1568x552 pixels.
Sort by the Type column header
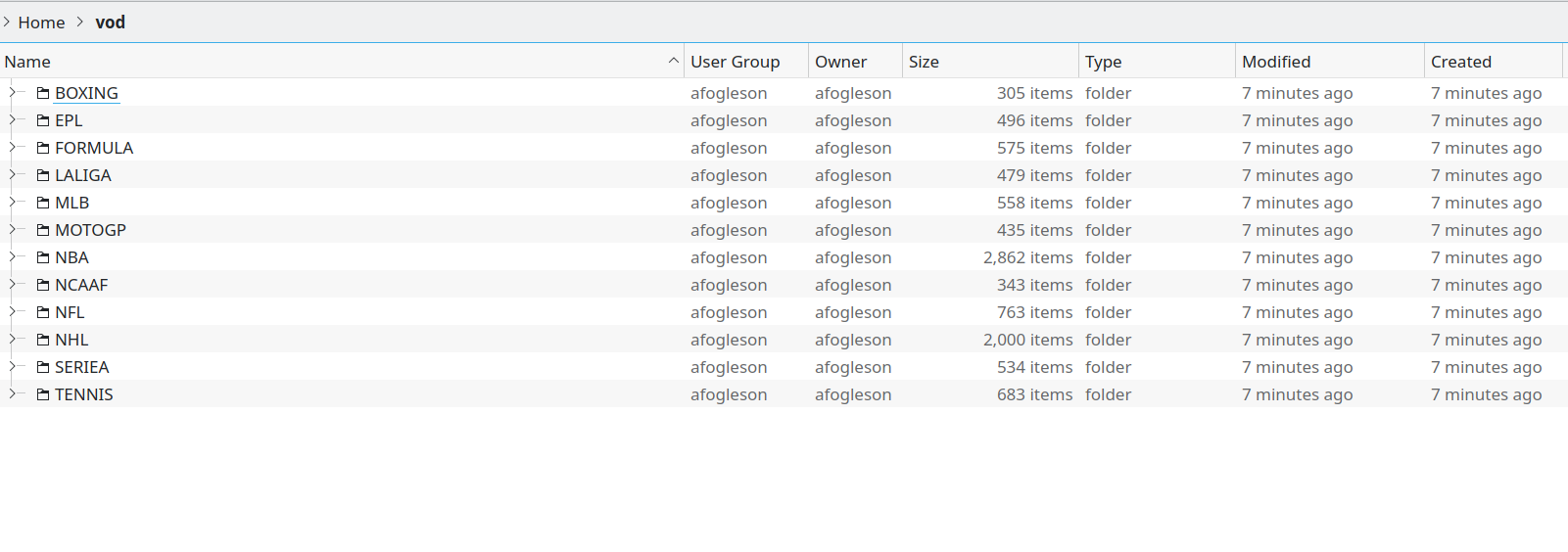[1157, 61]
